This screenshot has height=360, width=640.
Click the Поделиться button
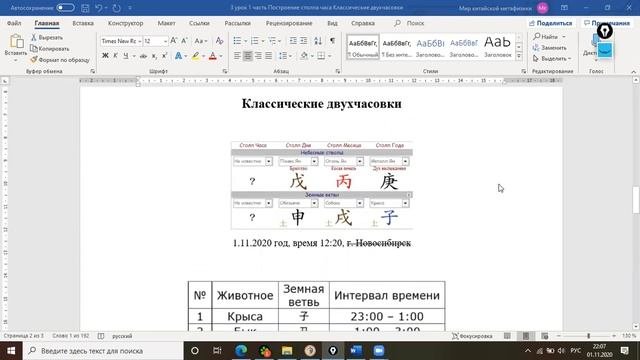(x=550, y=23)
